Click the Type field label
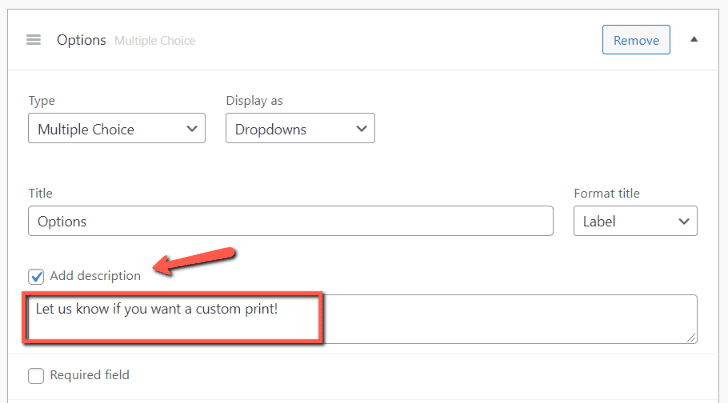Image resolution: width=728 pixels, height=403 pixels. (43, 101)
